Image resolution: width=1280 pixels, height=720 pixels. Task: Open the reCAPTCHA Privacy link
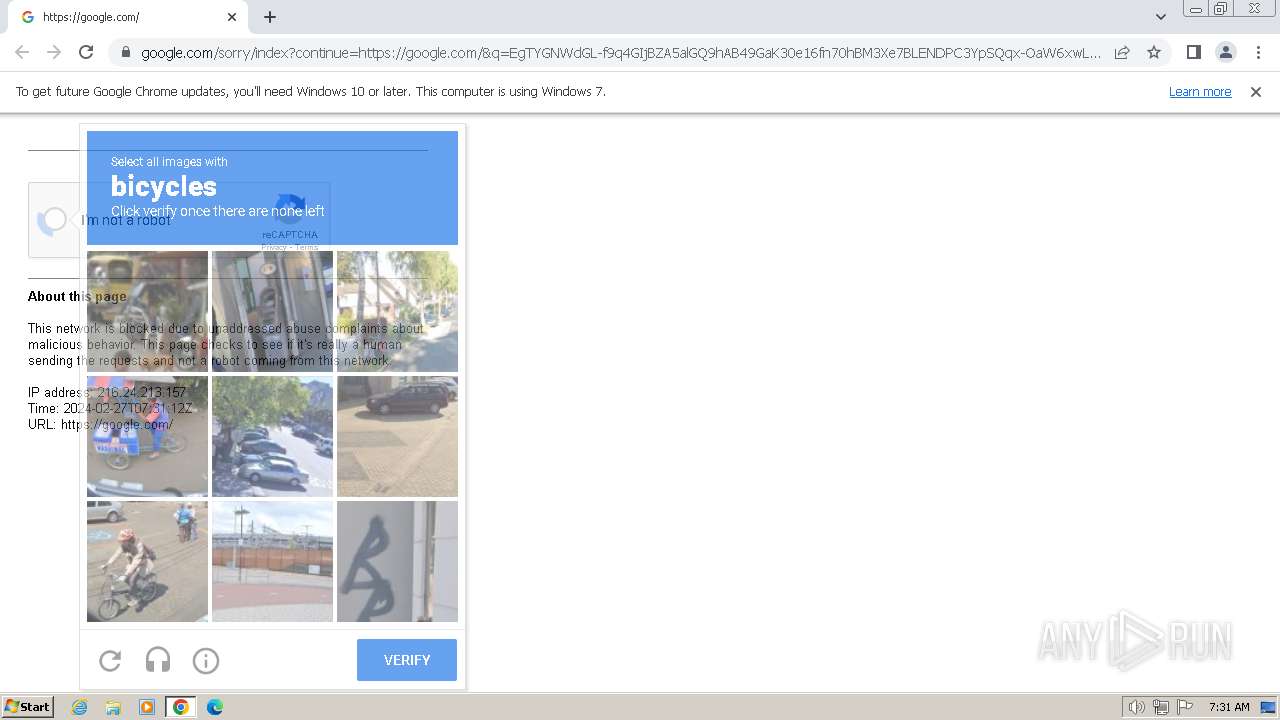click(x=274, y=247)
